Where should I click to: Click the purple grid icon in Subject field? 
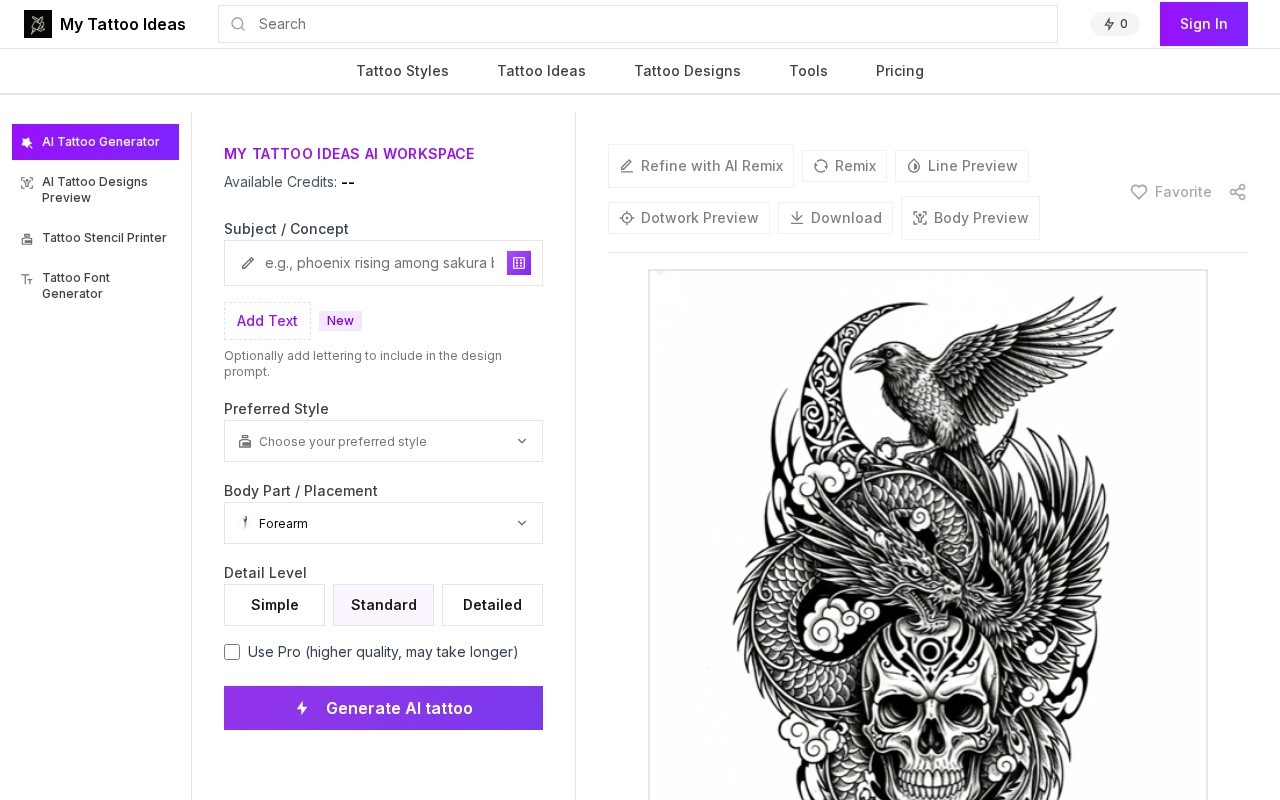[x=518, y=263]
